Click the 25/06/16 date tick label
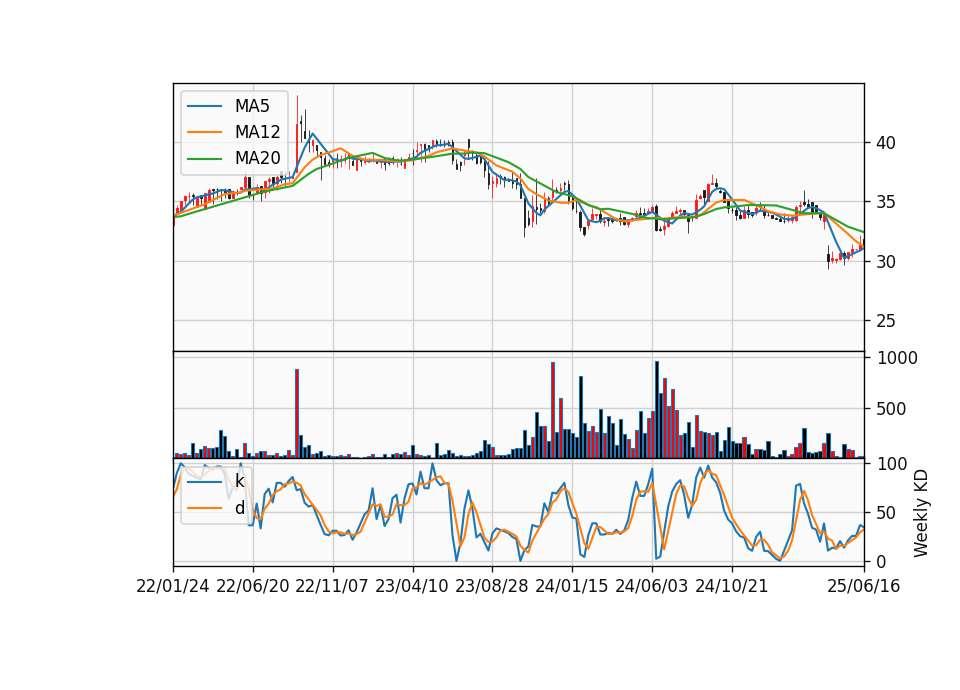 pos(864,586)
